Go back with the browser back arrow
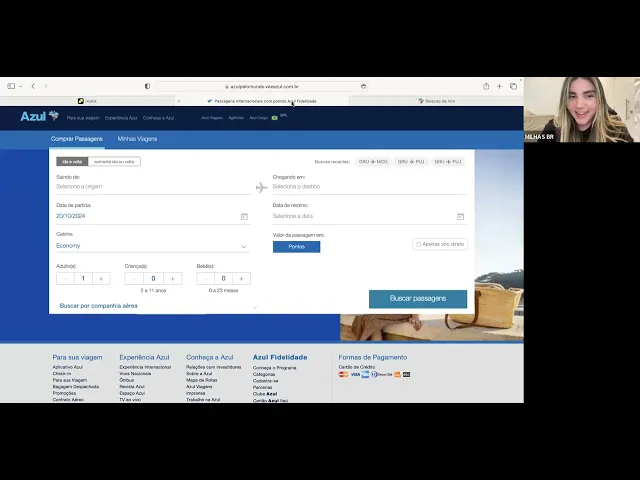The image size is (640, 480). (33, 86)
